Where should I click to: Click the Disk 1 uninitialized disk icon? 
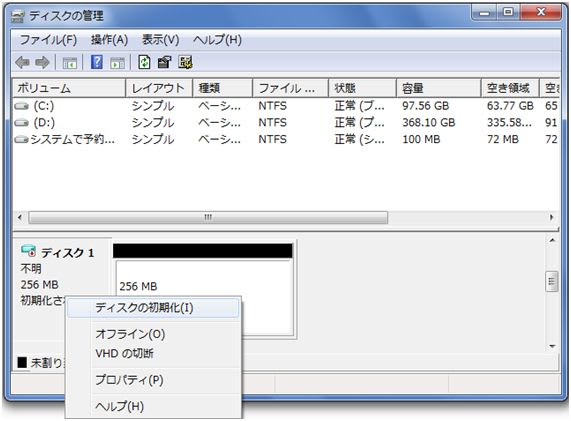(28, 251)
